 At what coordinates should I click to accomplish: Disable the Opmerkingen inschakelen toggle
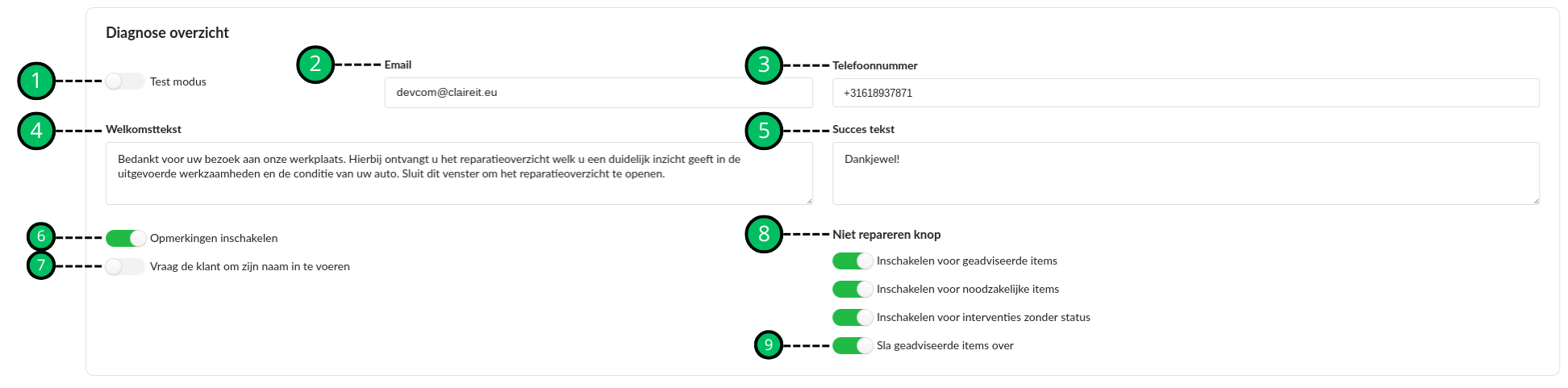click(x=126, y=238)
